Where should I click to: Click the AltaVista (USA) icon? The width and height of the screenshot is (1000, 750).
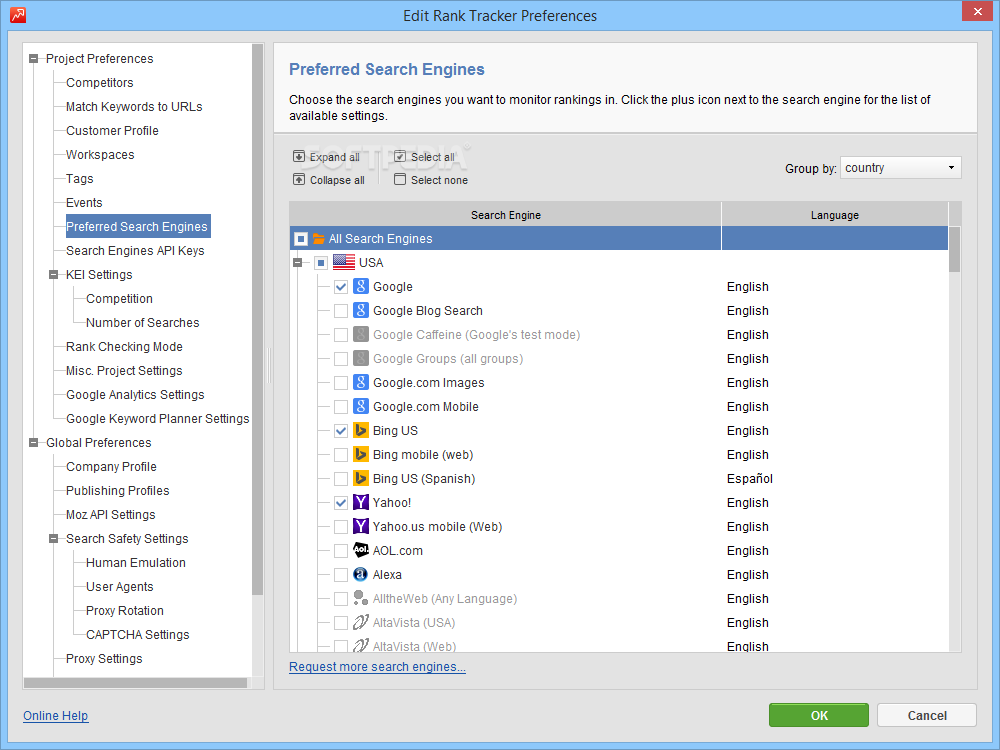click(361, 622)
